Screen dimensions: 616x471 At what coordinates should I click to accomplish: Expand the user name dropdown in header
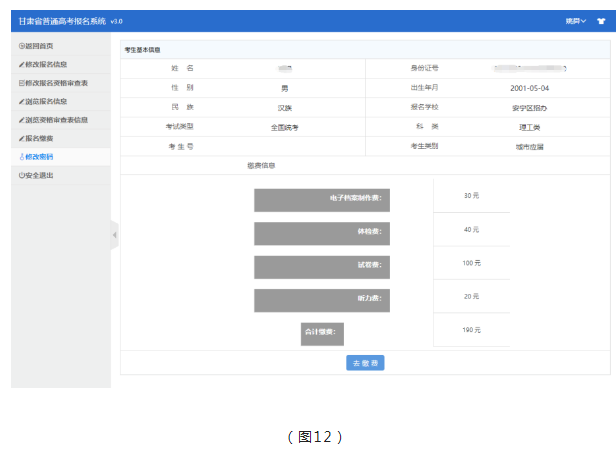point(575,20)
